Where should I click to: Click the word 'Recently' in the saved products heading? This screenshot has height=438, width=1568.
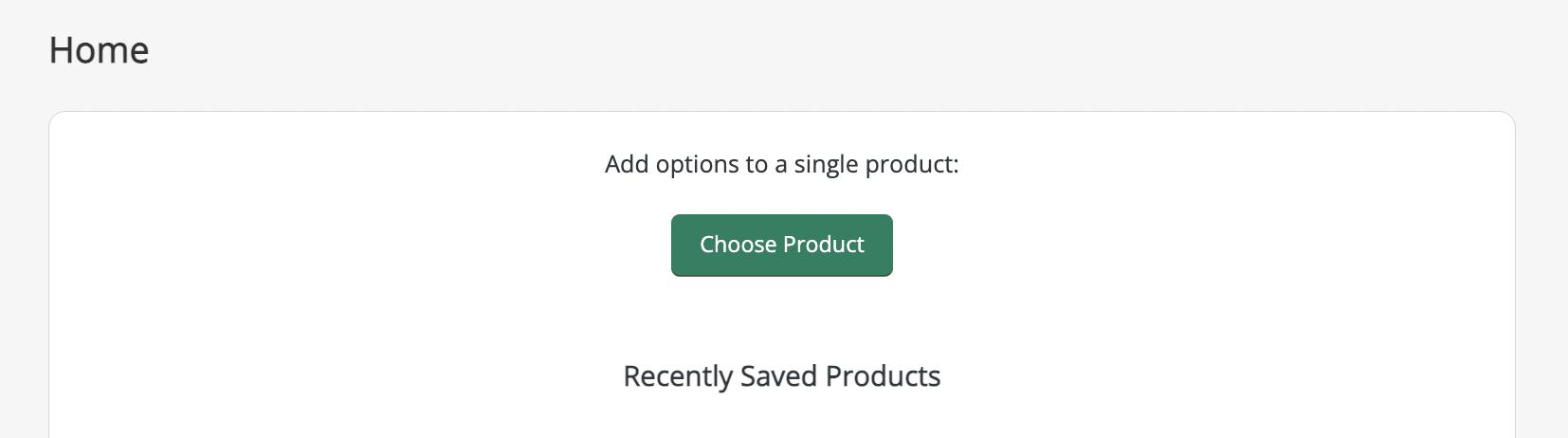pyautogui.click(x=678, y=376)
